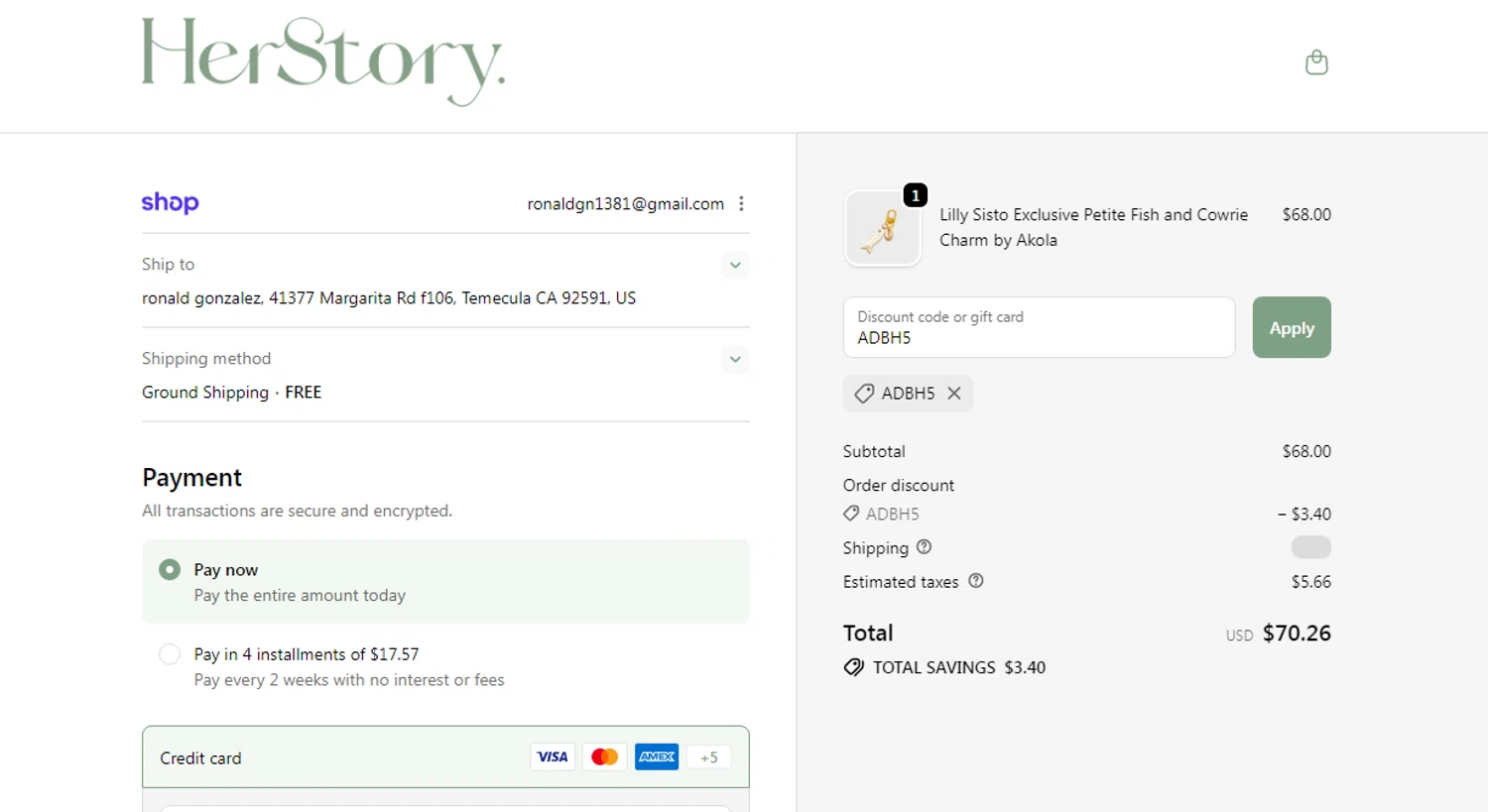Click the Shipping info question mark icon

925,547
